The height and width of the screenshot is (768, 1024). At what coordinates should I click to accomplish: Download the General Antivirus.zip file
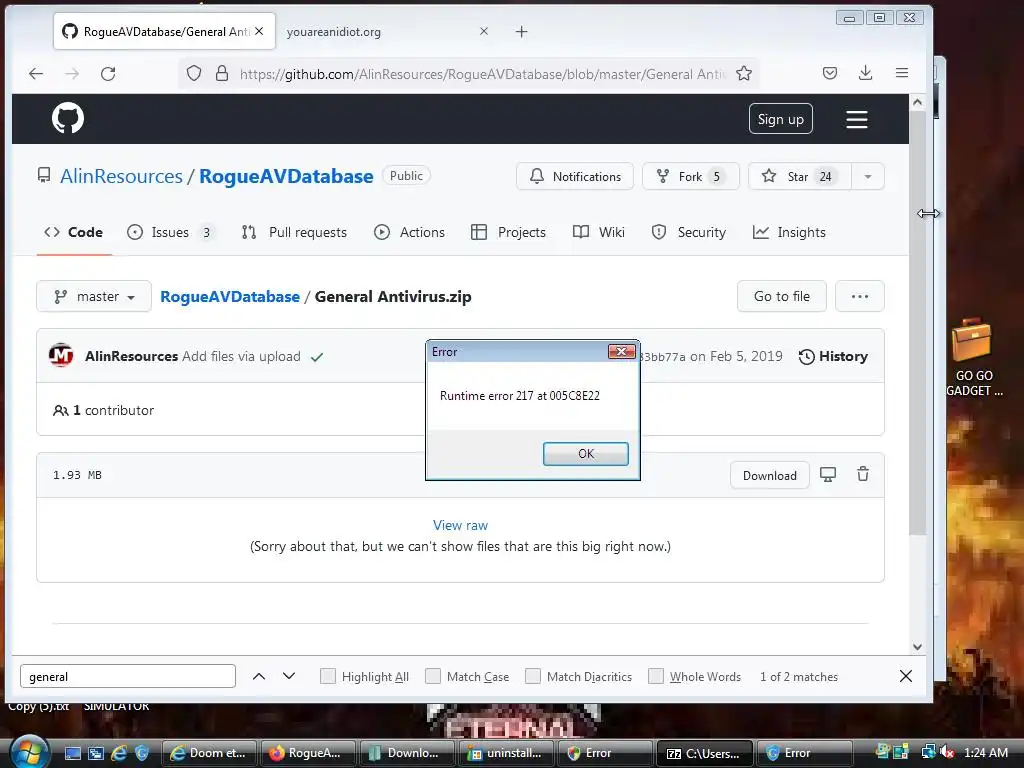[x=769, y=475]
